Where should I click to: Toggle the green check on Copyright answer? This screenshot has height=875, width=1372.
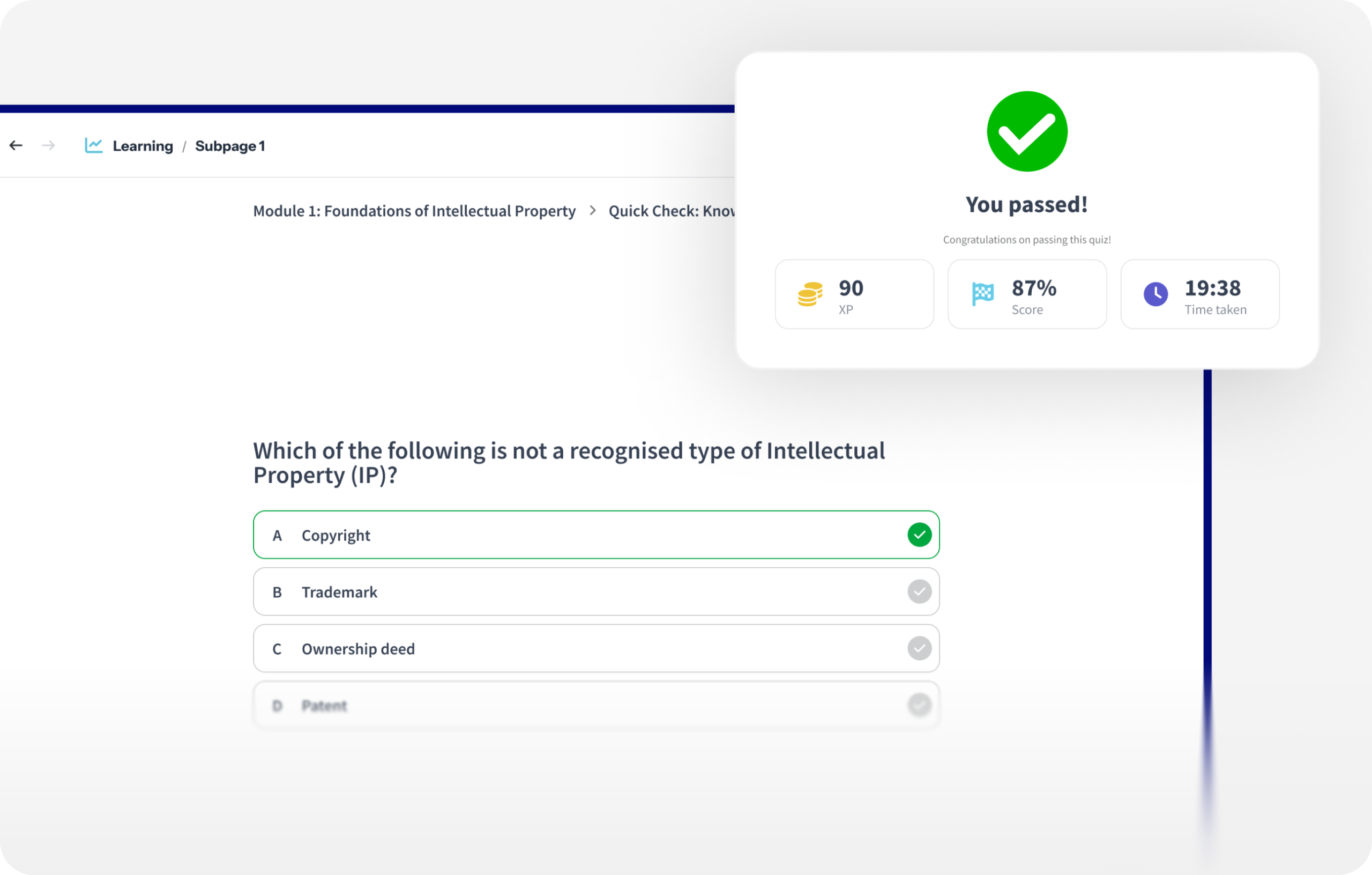[919, 535]
